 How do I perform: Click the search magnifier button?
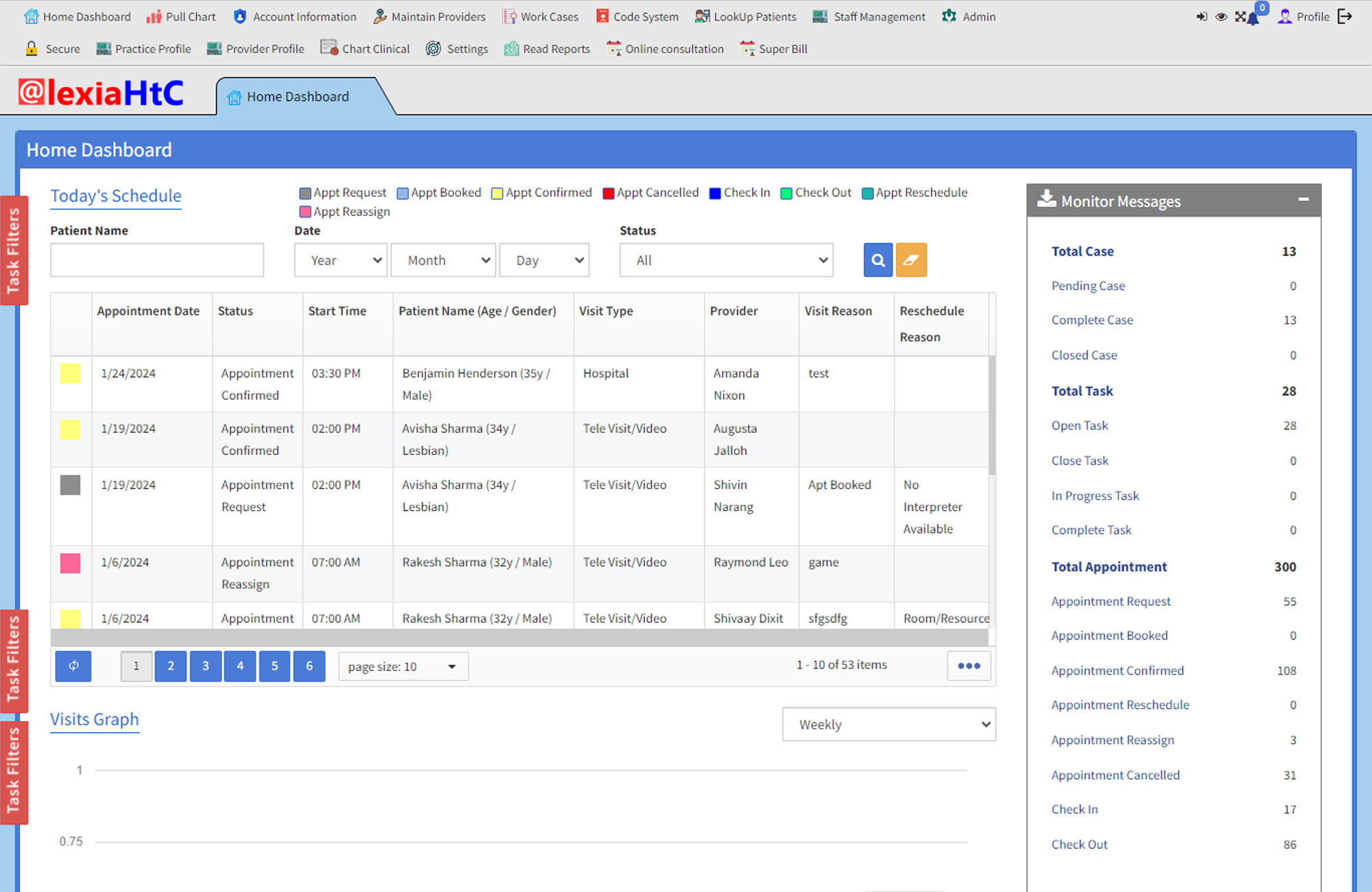pos(878,260)
